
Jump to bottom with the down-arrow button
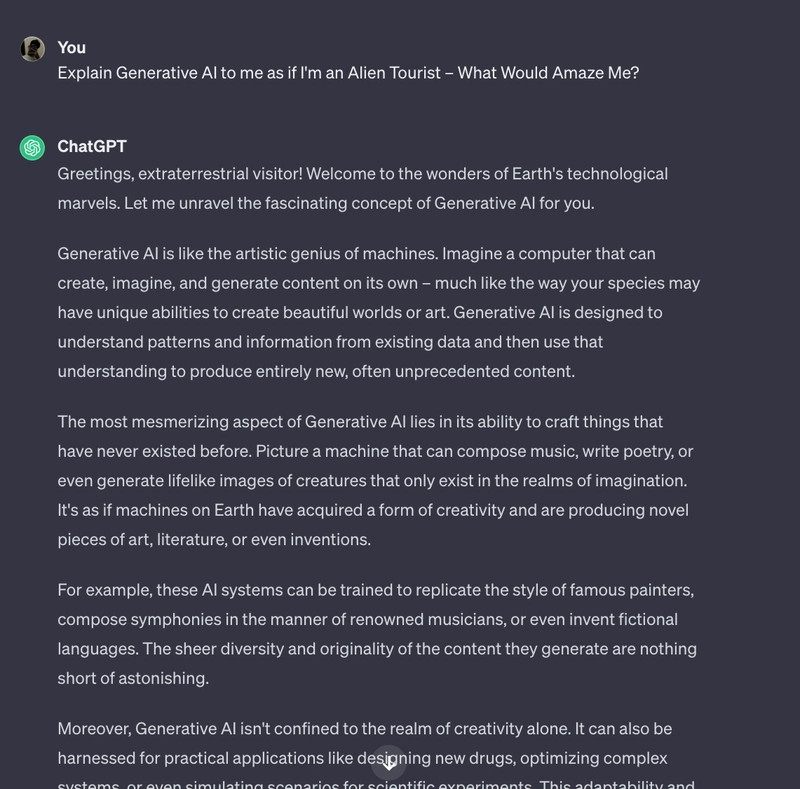point(389,763)
